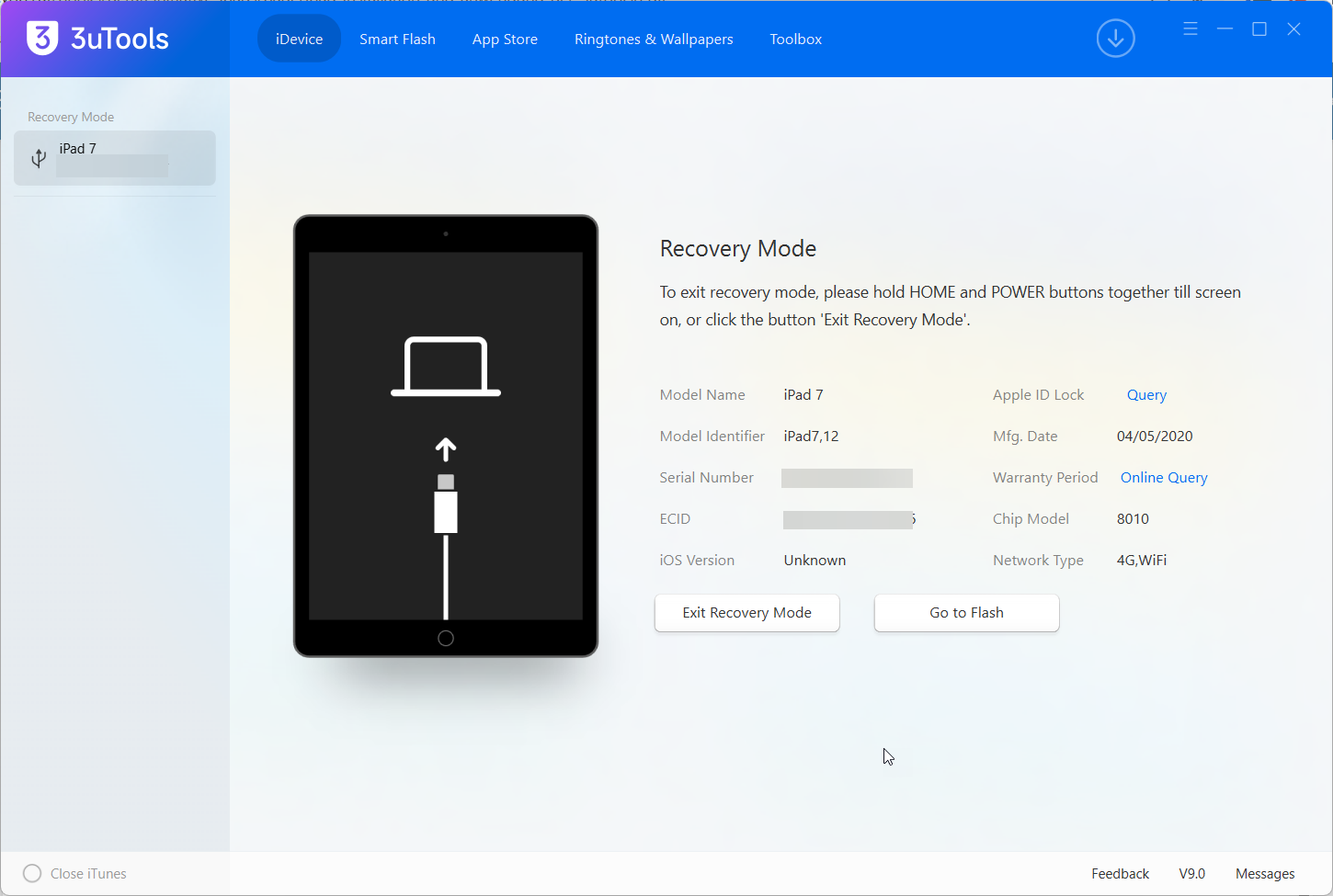Open Ringtones & Wallpapers tab
Viewport: 1333px width, 896px height.
click(x=654, y=39)
